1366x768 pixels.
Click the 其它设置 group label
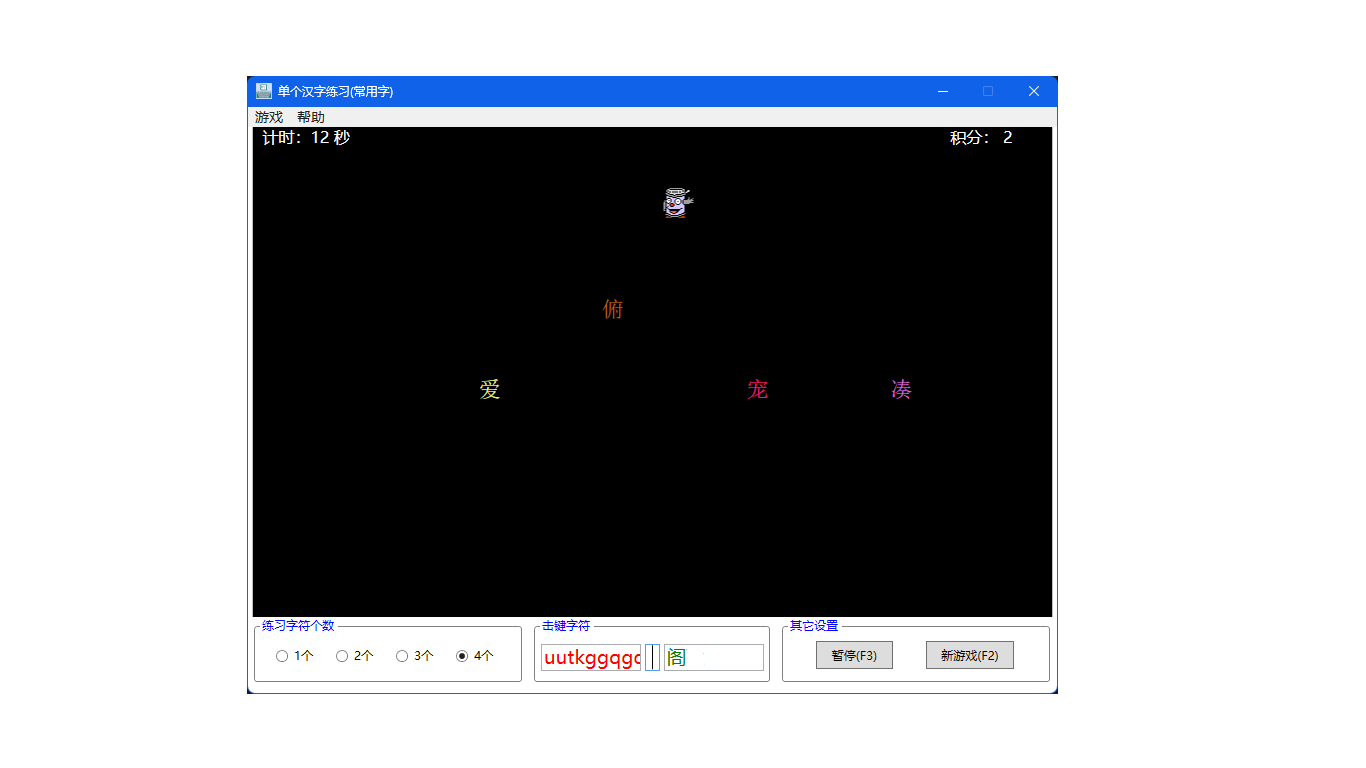(x=814, y=626)
